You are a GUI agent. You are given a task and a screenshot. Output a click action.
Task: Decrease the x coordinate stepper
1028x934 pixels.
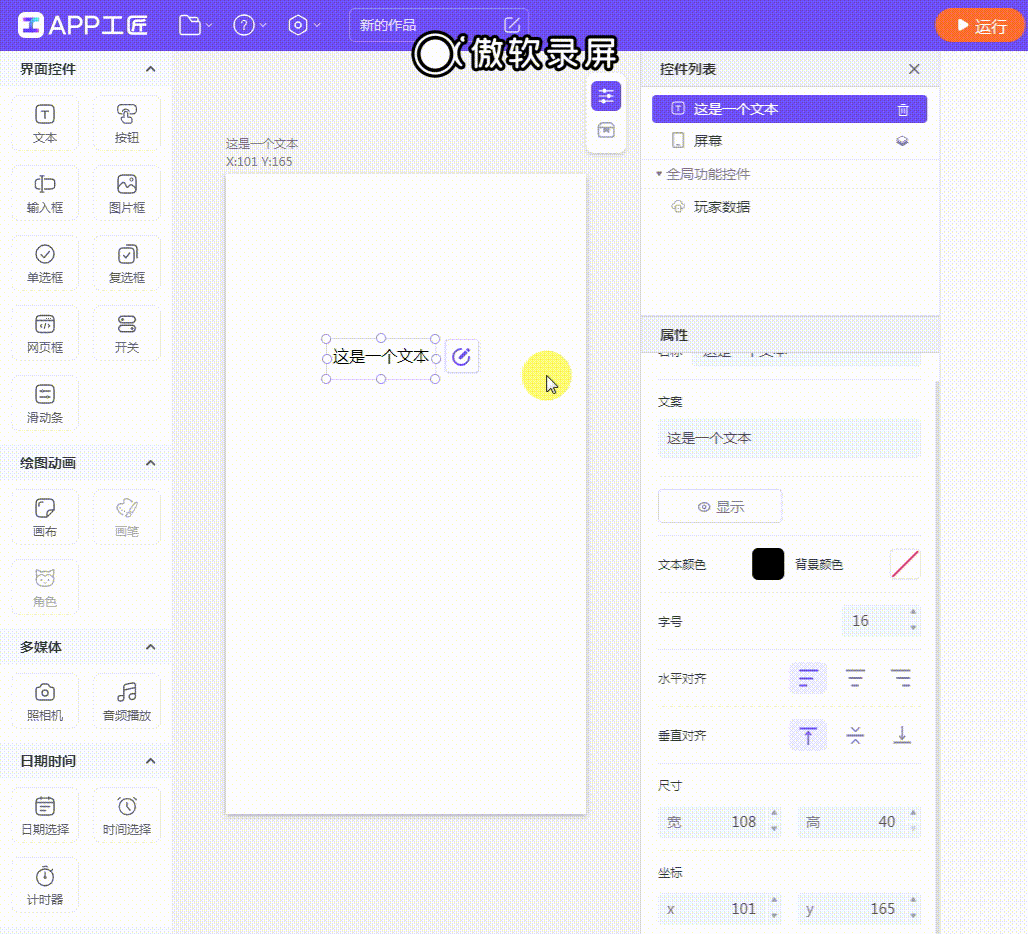(x=774, y=916)
